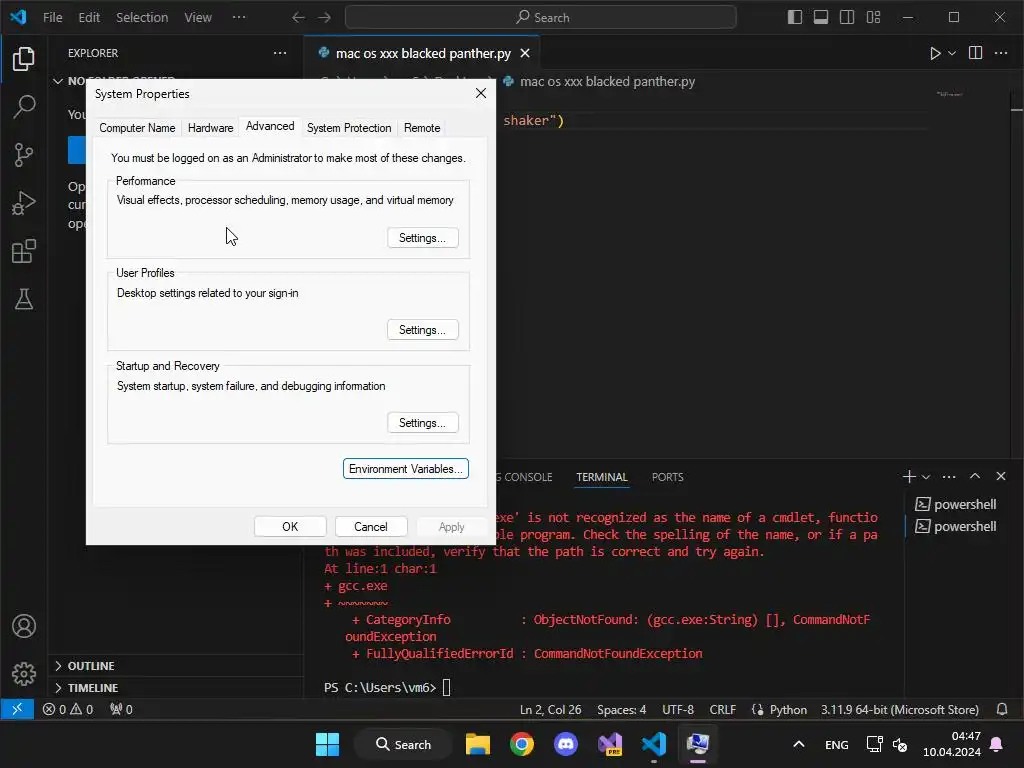Click the Ln 2, Col 26 status entry
The width and height of the screenshot is (1024, 768).
(x=551, y=709)
